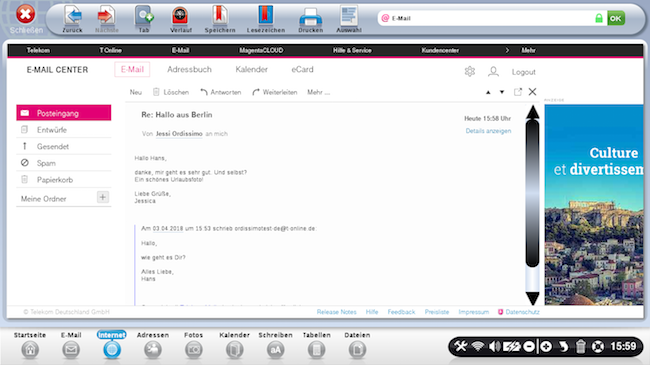Open Kundencenter menu item

tap(440, 50)
